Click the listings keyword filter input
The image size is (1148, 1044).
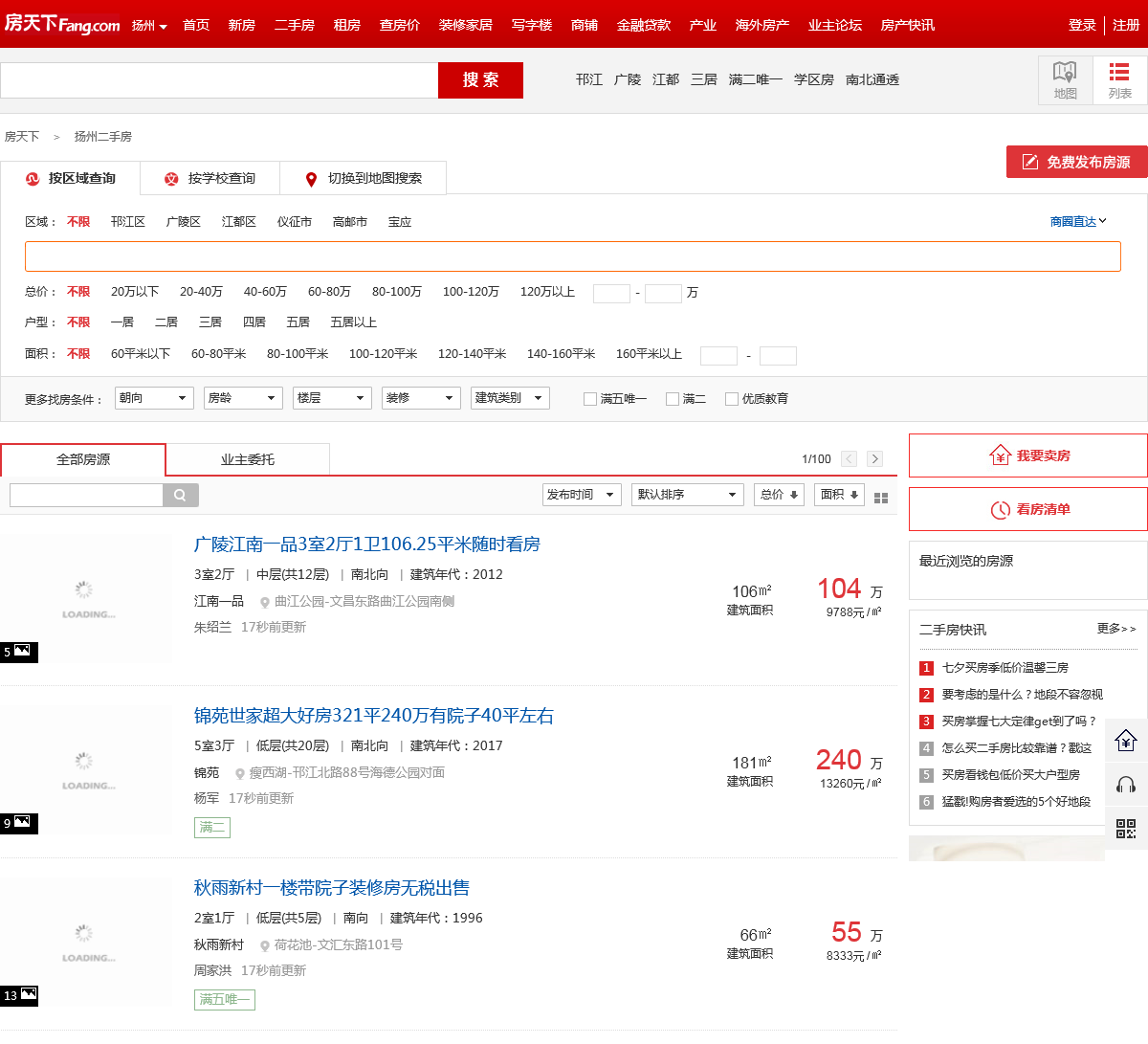pyautogui.click(x=86, y=495)
